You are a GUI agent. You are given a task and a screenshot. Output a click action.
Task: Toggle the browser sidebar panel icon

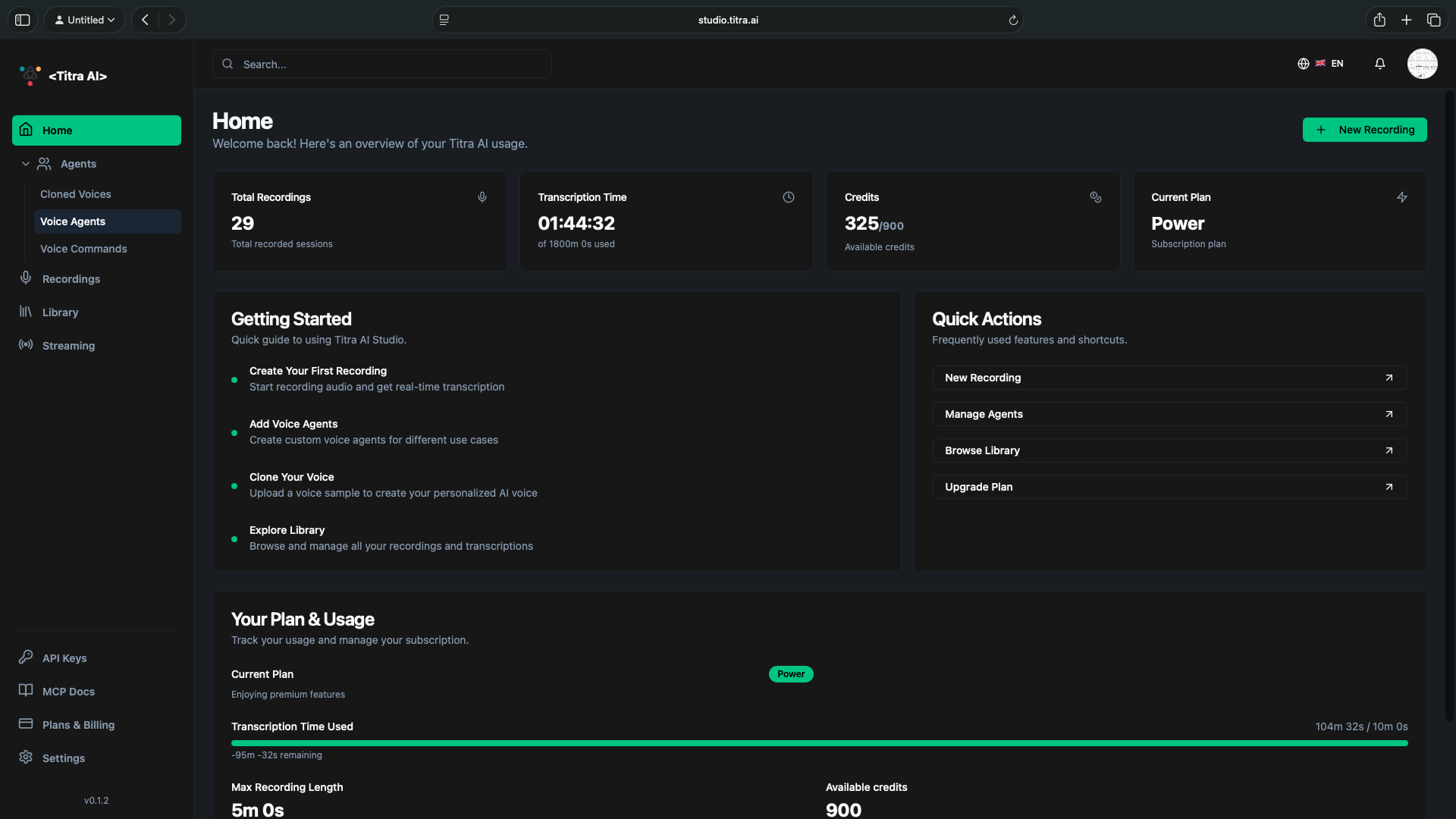[23, 20]
